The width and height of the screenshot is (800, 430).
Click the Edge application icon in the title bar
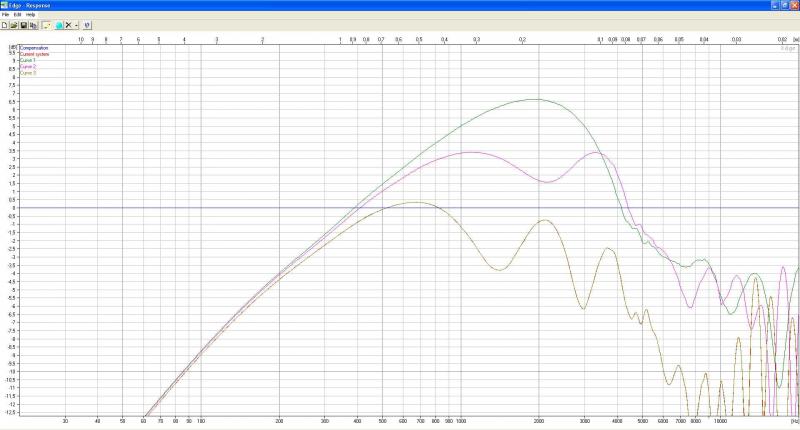(x=5, y=5)
